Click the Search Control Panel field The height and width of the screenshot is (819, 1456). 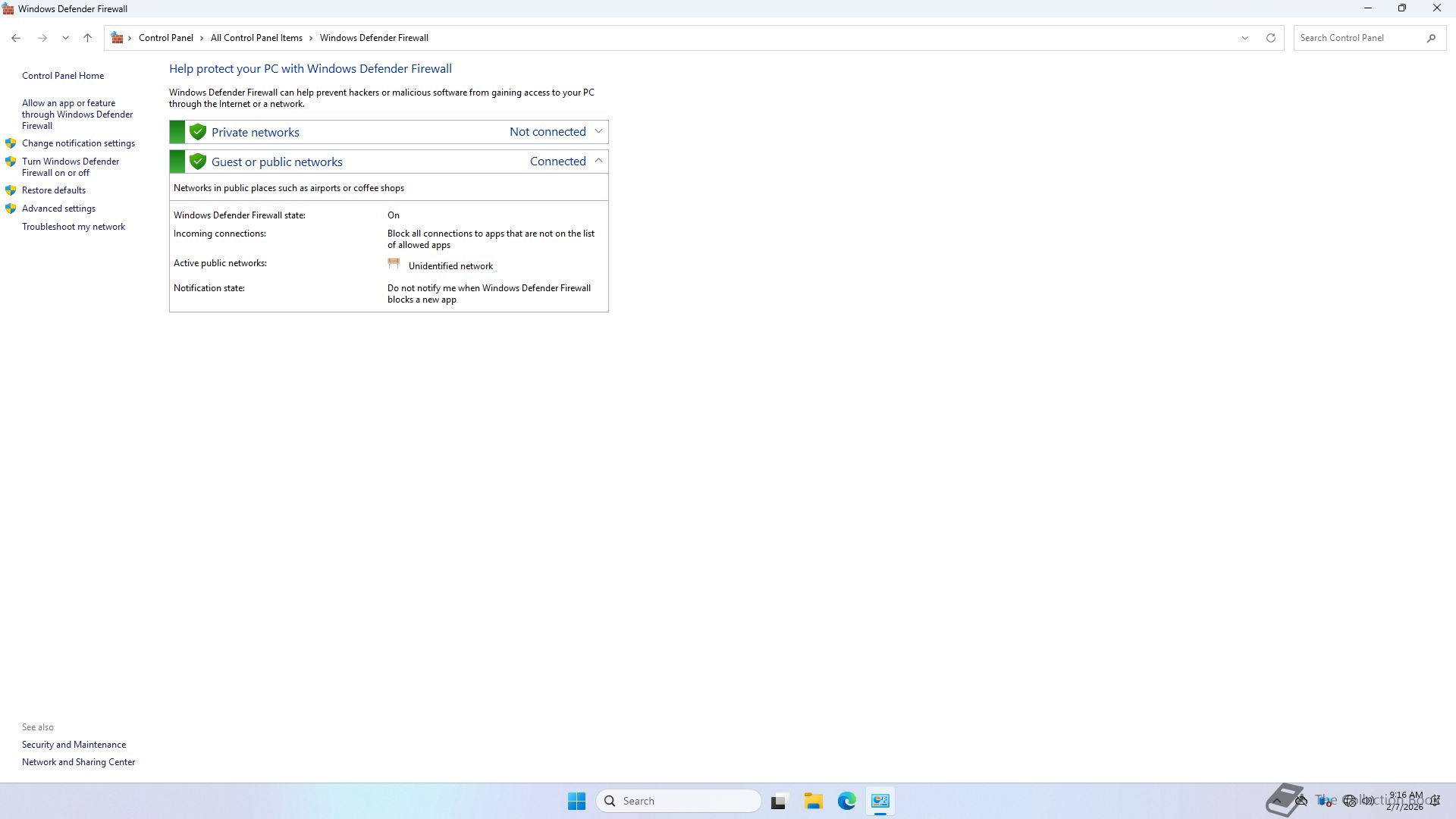[1357, 38]
